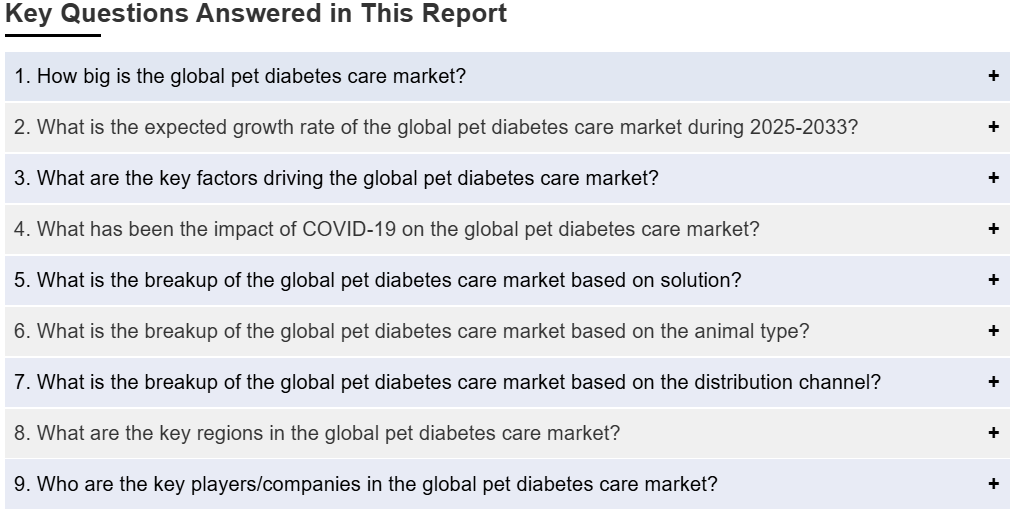Click the black underline below the heading

point(53,35)
